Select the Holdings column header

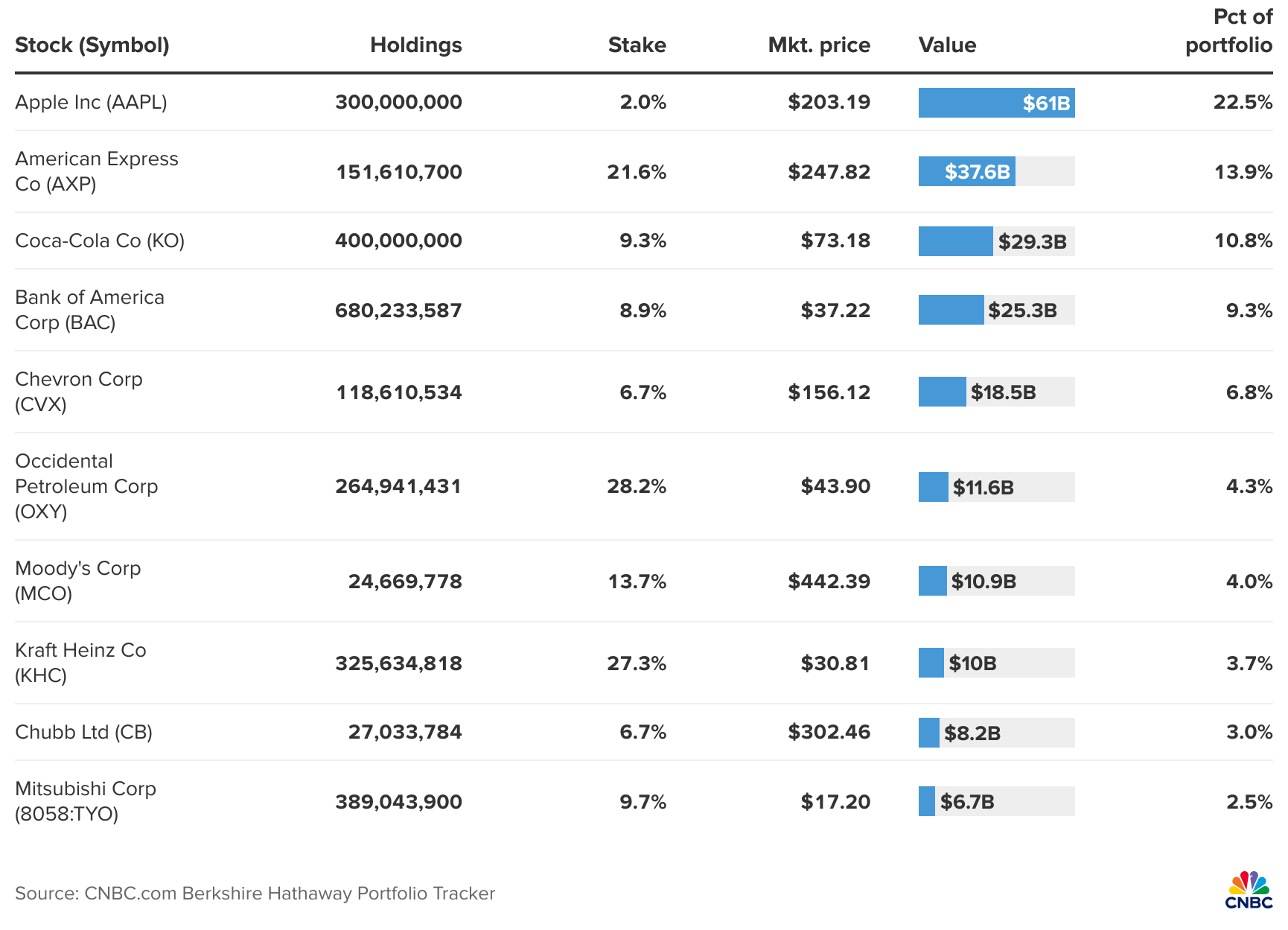pos(415,45)
